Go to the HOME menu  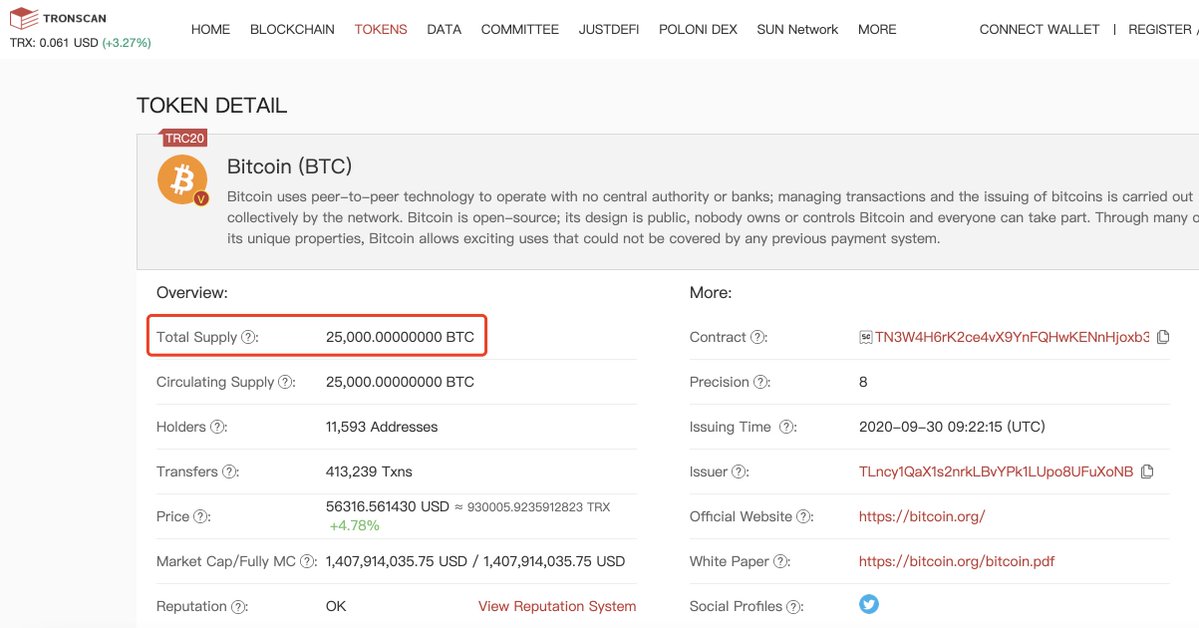point(210,29)
